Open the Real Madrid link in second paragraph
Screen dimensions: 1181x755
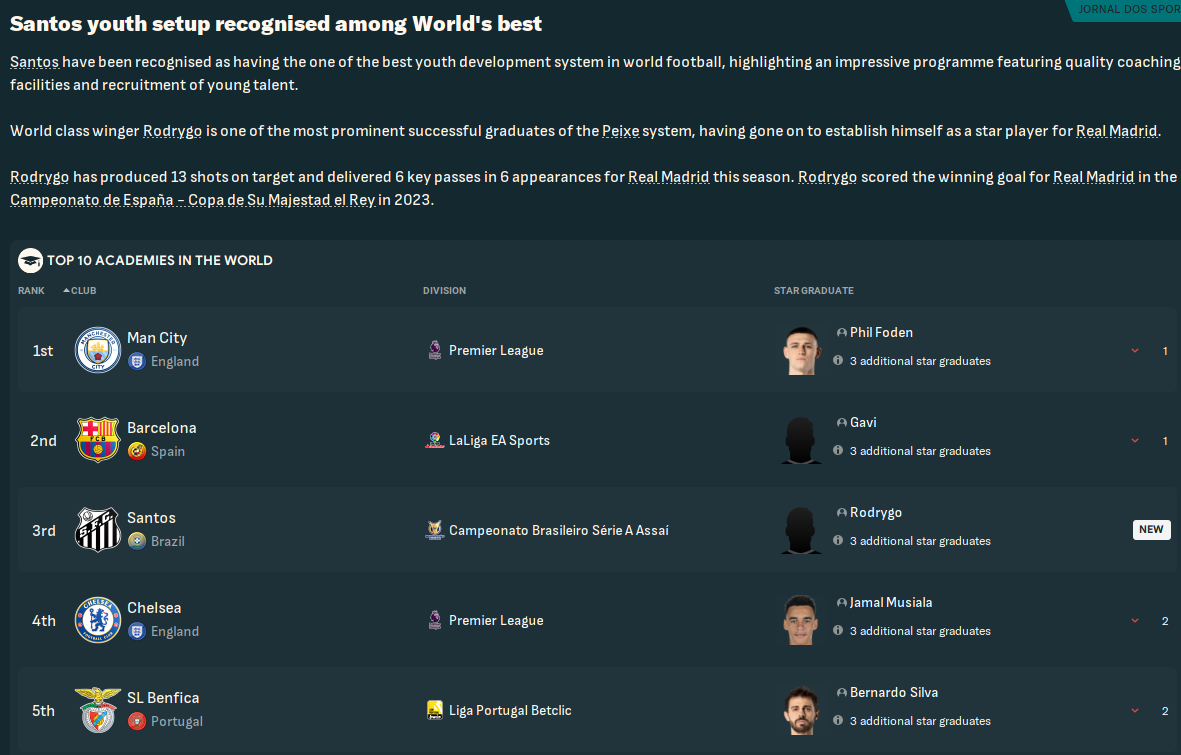1116,131
